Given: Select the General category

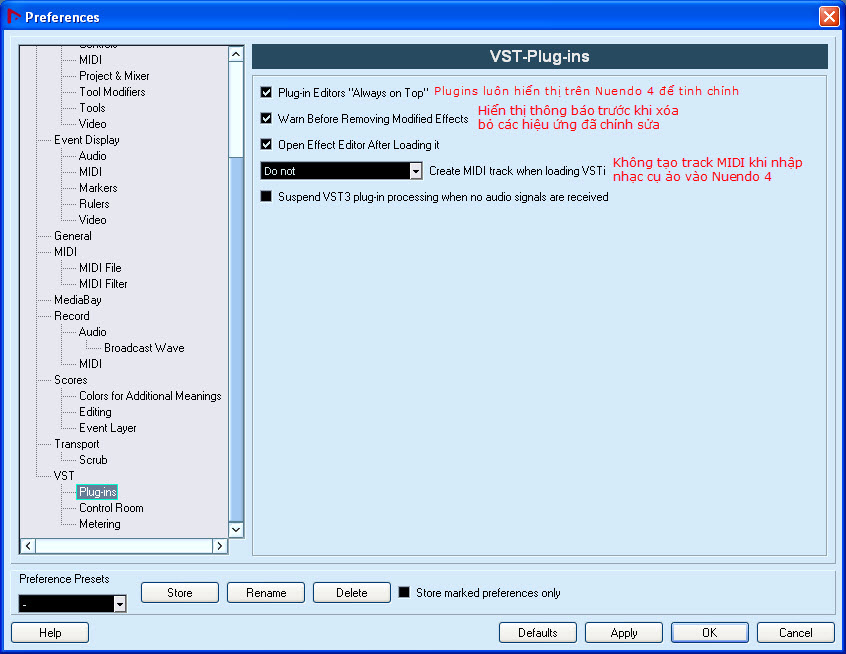Looking at the screenshot, I should click(x=72, y=236).
